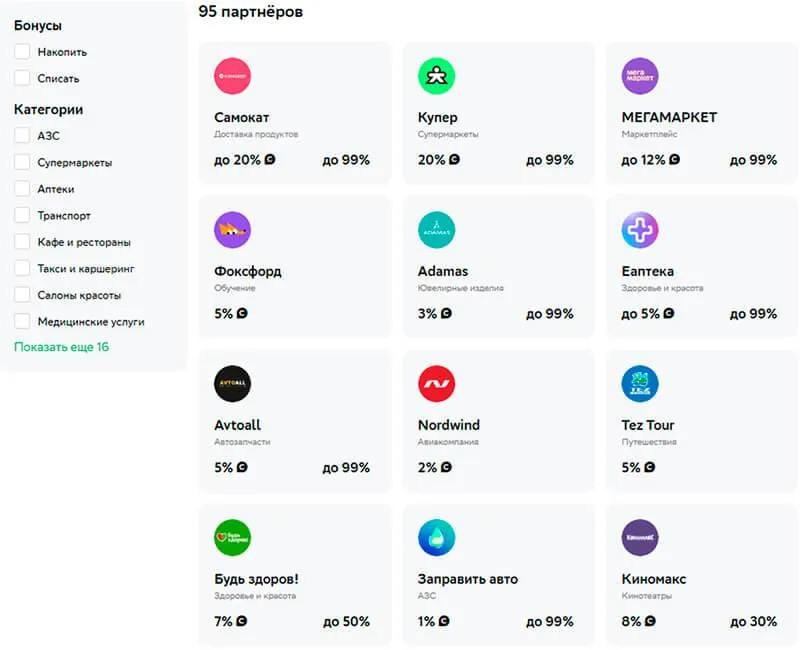The image size is (800, 650).
Task: Click bonus coin icon next to МЕГАМАРКЕТ 12%
Action: pyautogui.click(x=674, y=159)
